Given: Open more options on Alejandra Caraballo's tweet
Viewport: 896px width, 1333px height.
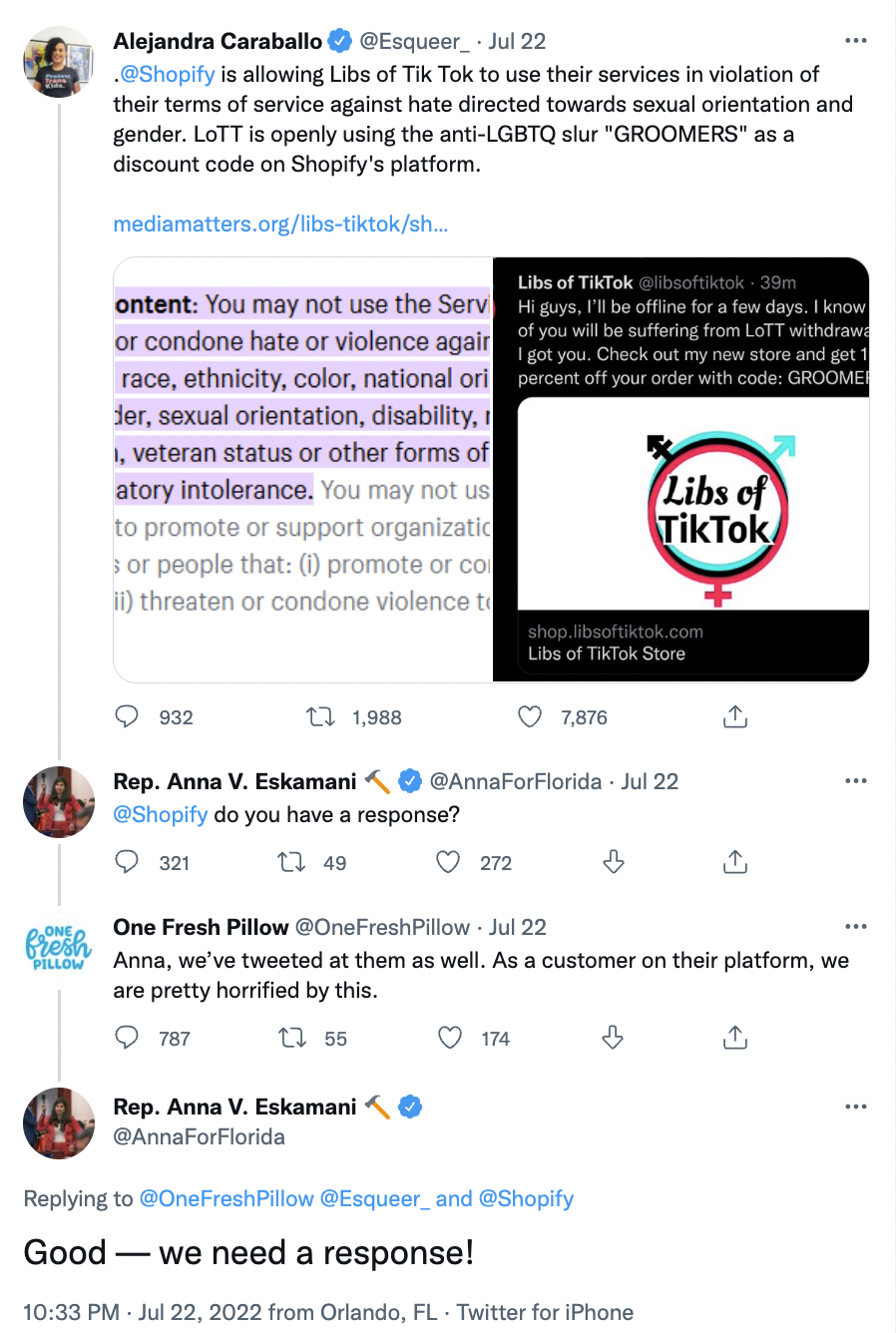Looking at the screenshot, I should tap(856, 41).
